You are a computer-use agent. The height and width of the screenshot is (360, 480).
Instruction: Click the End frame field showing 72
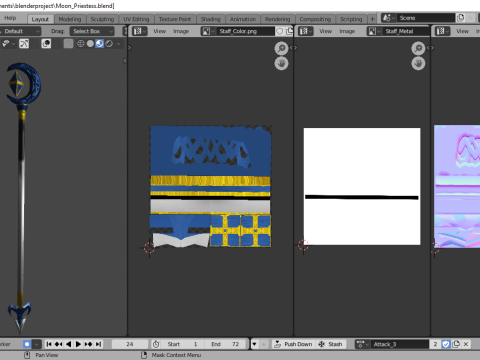click(225, 344)
